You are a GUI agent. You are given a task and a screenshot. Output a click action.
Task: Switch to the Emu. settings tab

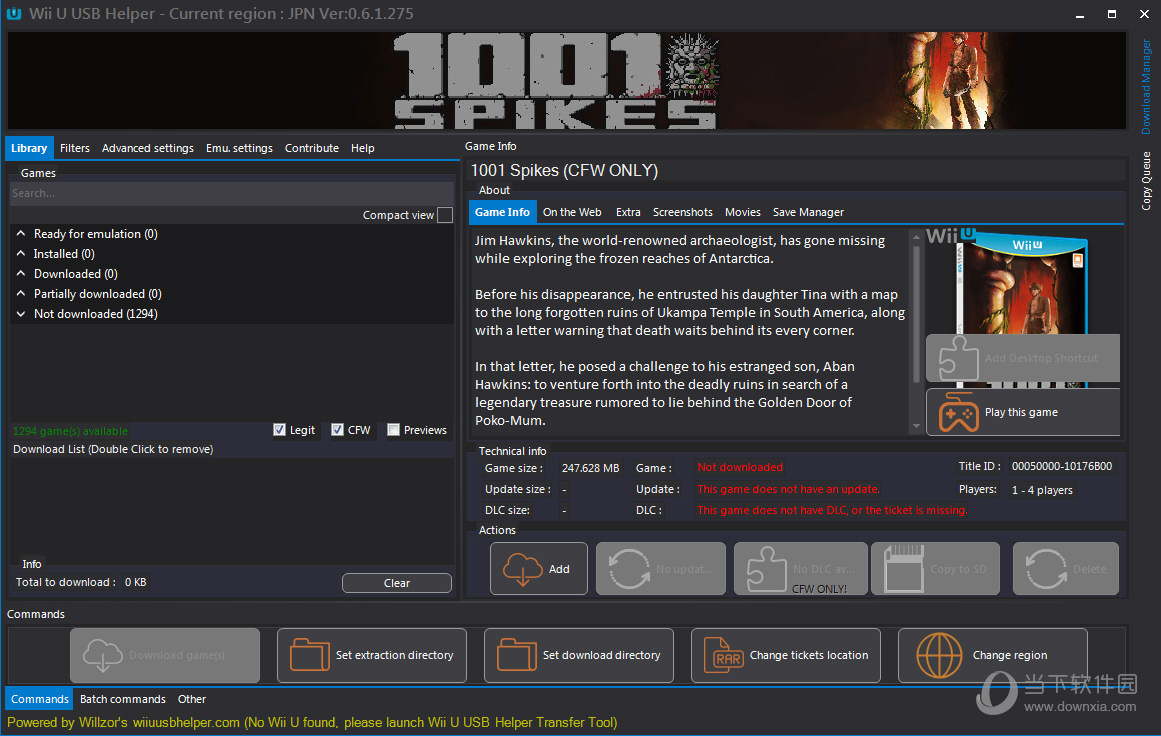pyautogui.click(x=239, y=148)
